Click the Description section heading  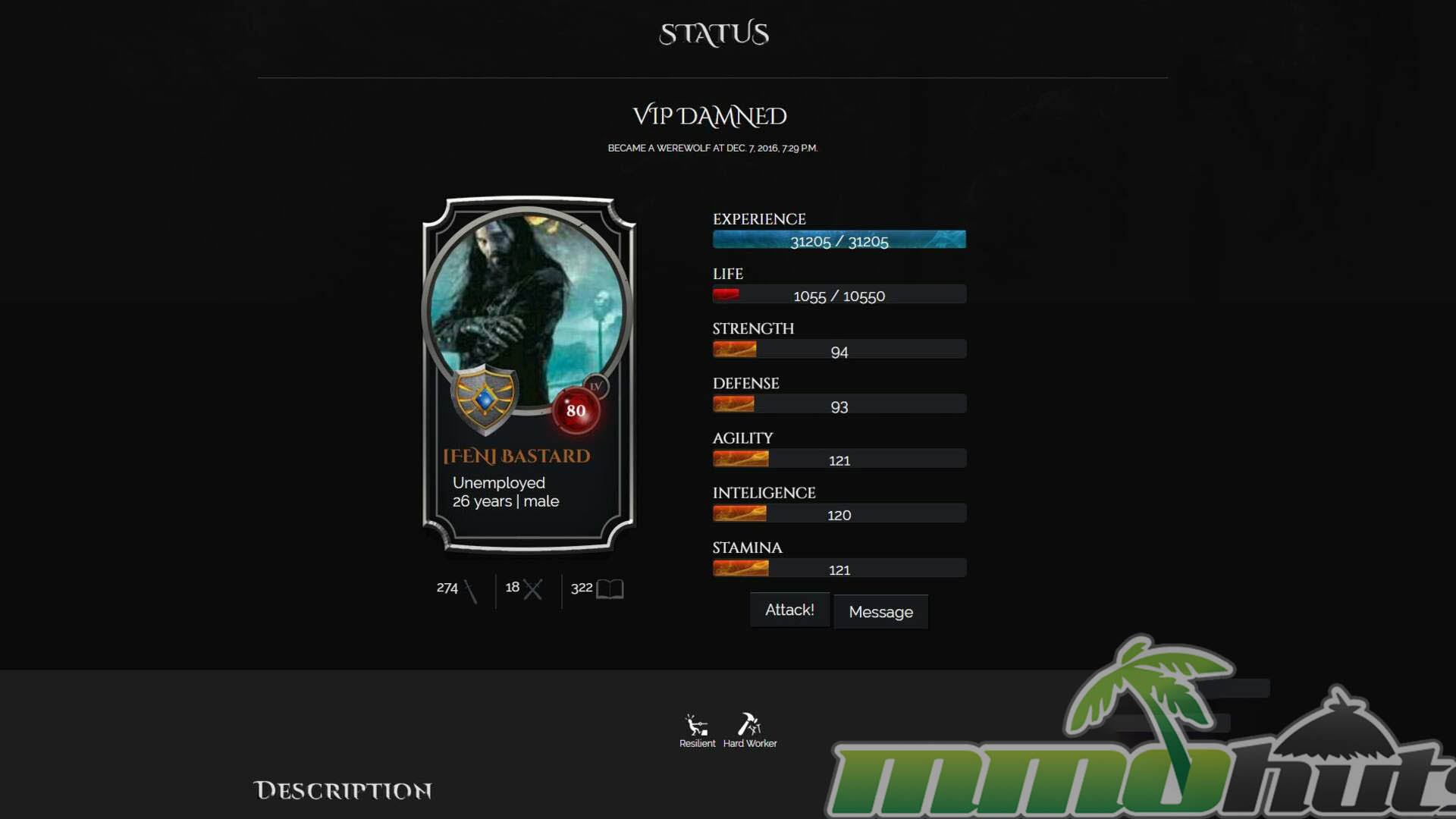343,790
